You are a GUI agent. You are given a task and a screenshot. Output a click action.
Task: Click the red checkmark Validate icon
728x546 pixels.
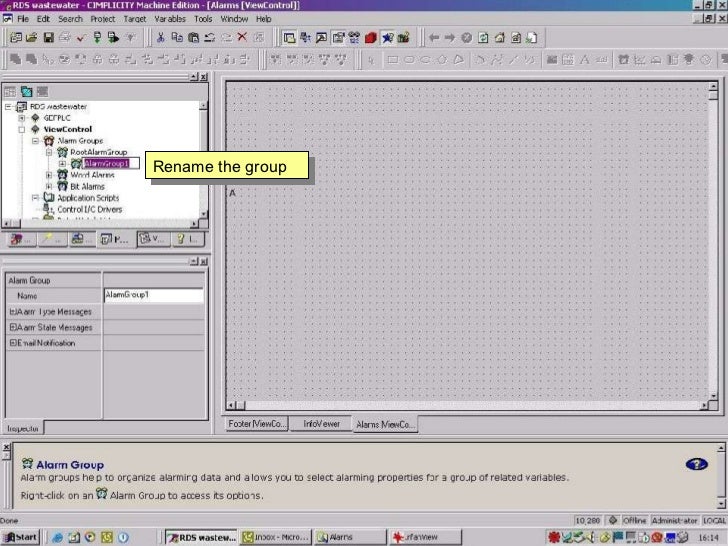coord(81,38)
